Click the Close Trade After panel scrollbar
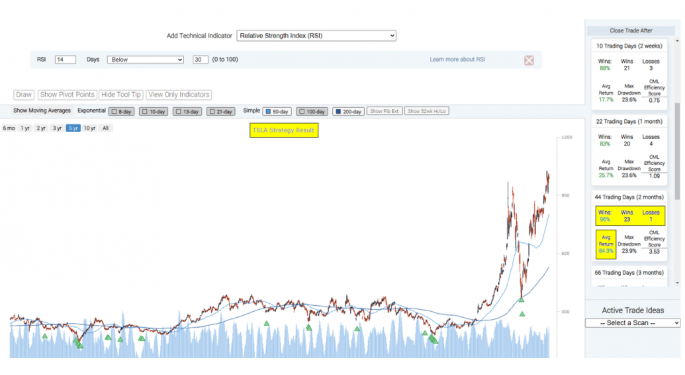Image resolution: width=685 pixels, height=375 pixels. [677, 151]
